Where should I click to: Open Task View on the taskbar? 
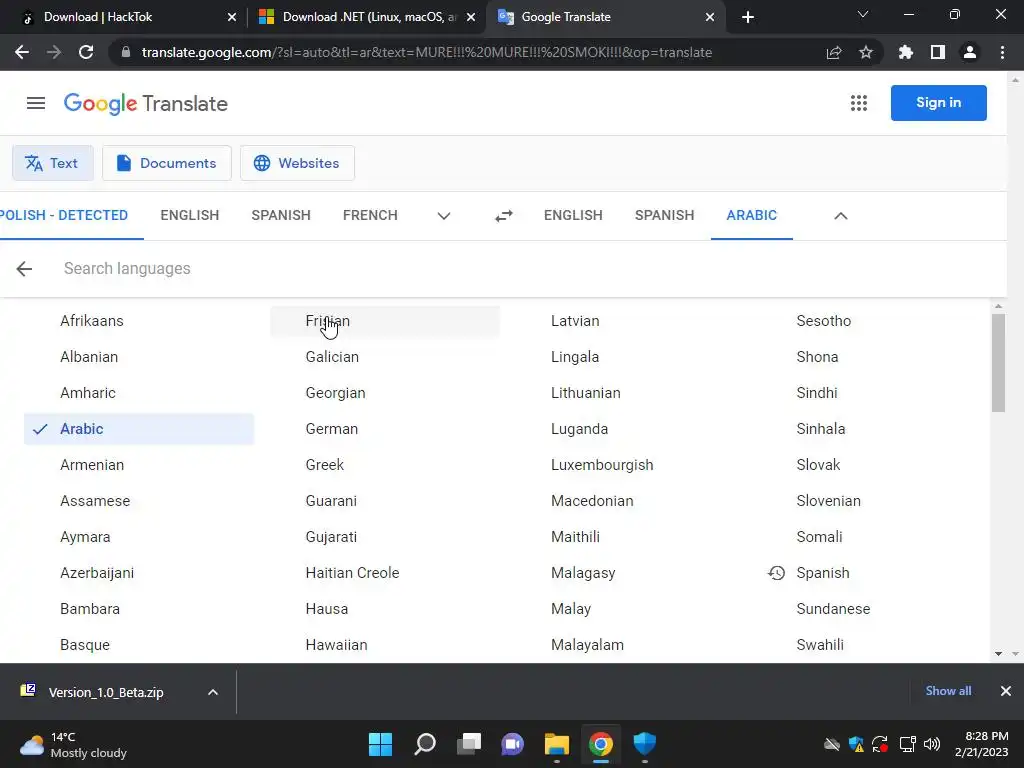[469, 744]
